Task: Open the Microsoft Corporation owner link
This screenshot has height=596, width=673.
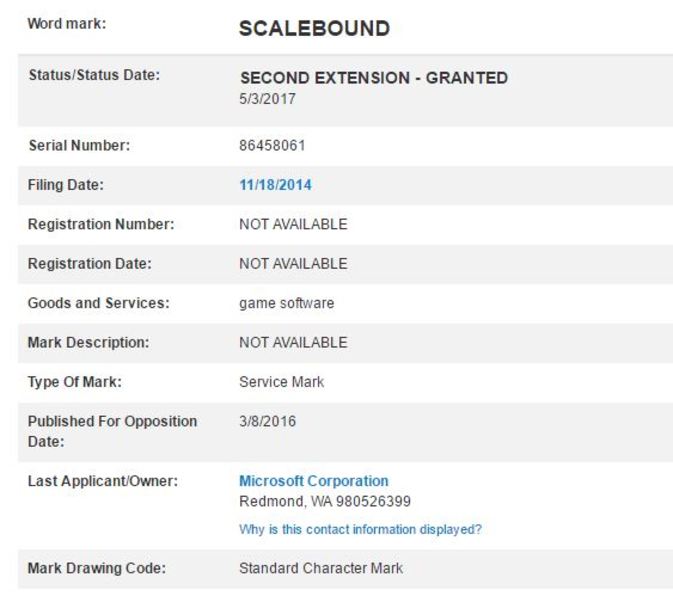Action: [314, 481]
